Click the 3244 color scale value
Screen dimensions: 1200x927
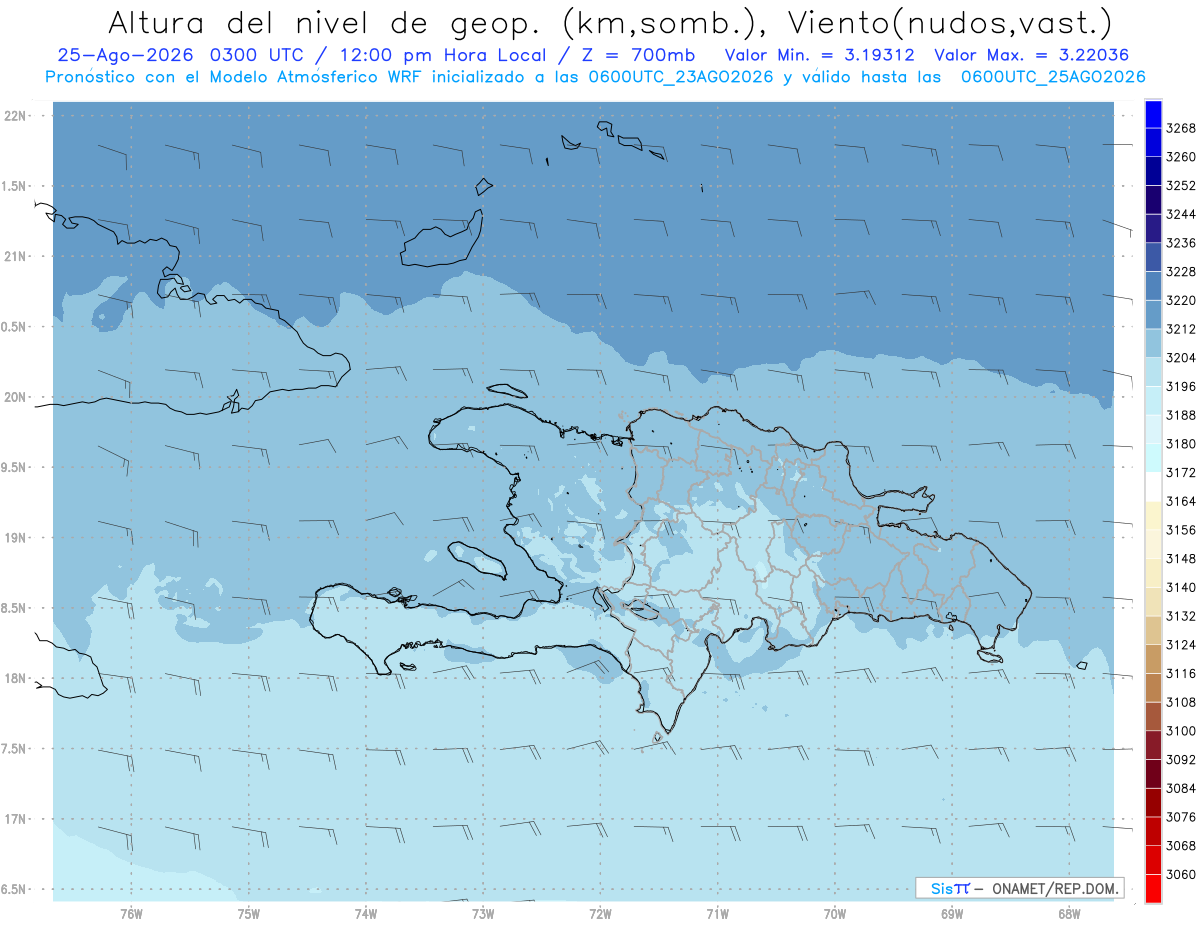point(1180,214)
